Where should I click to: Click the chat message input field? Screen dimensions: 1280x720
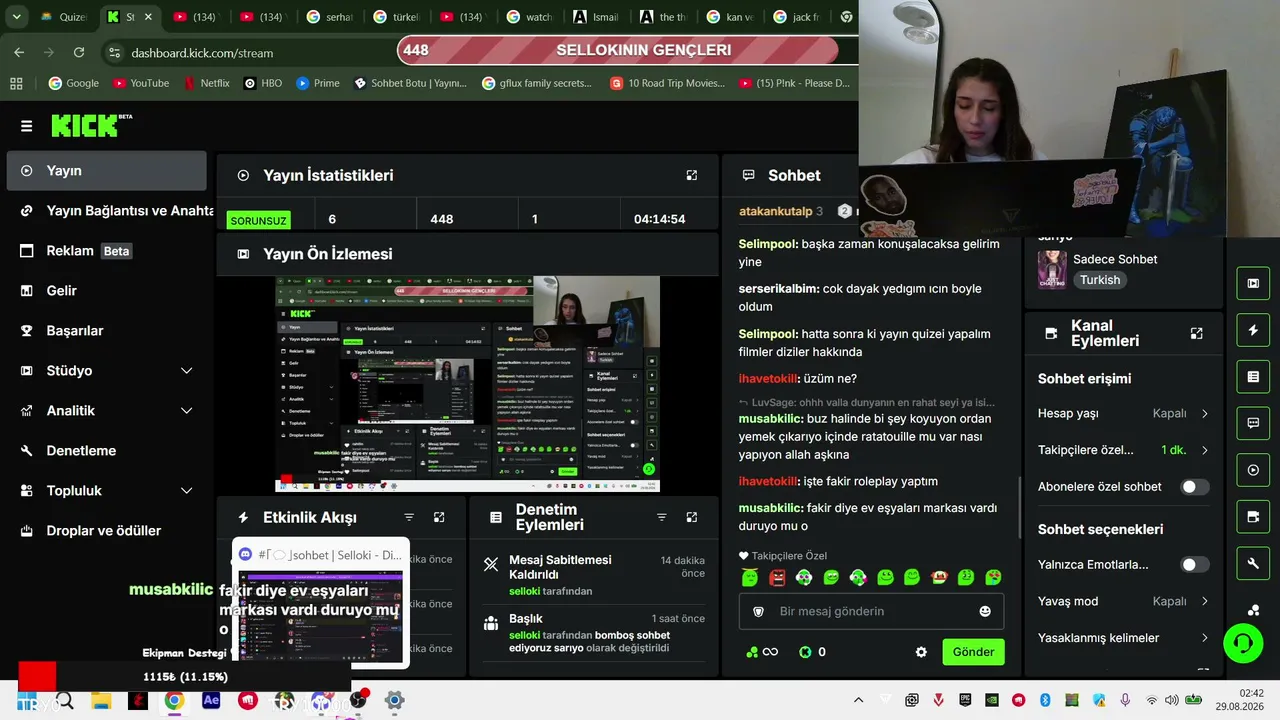pyautogui.click(x=871, y=611)
